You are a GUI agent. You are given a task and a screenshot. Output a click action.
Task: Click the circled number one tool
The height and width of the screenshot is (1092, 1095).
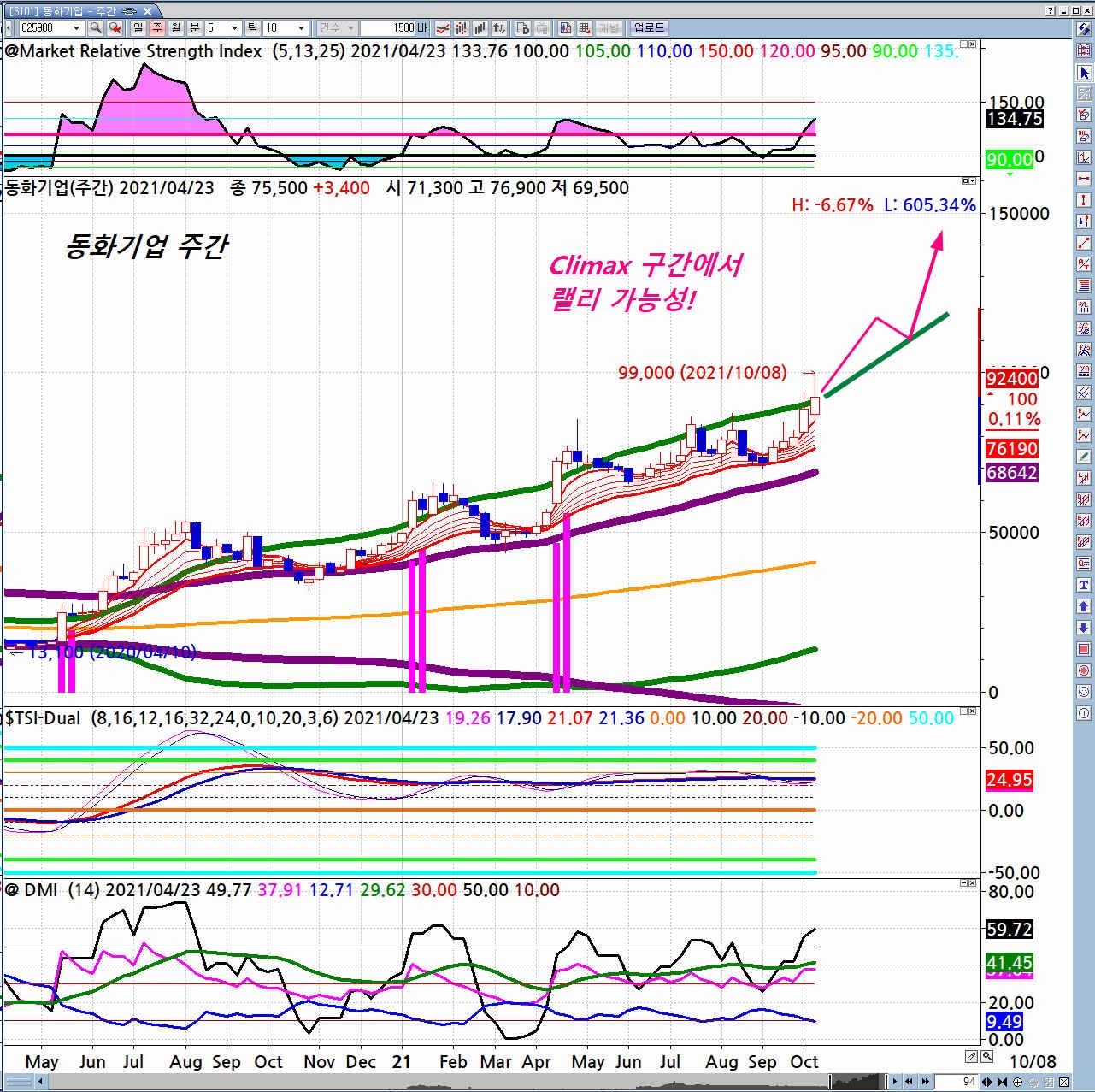[x=1084, y=713]
